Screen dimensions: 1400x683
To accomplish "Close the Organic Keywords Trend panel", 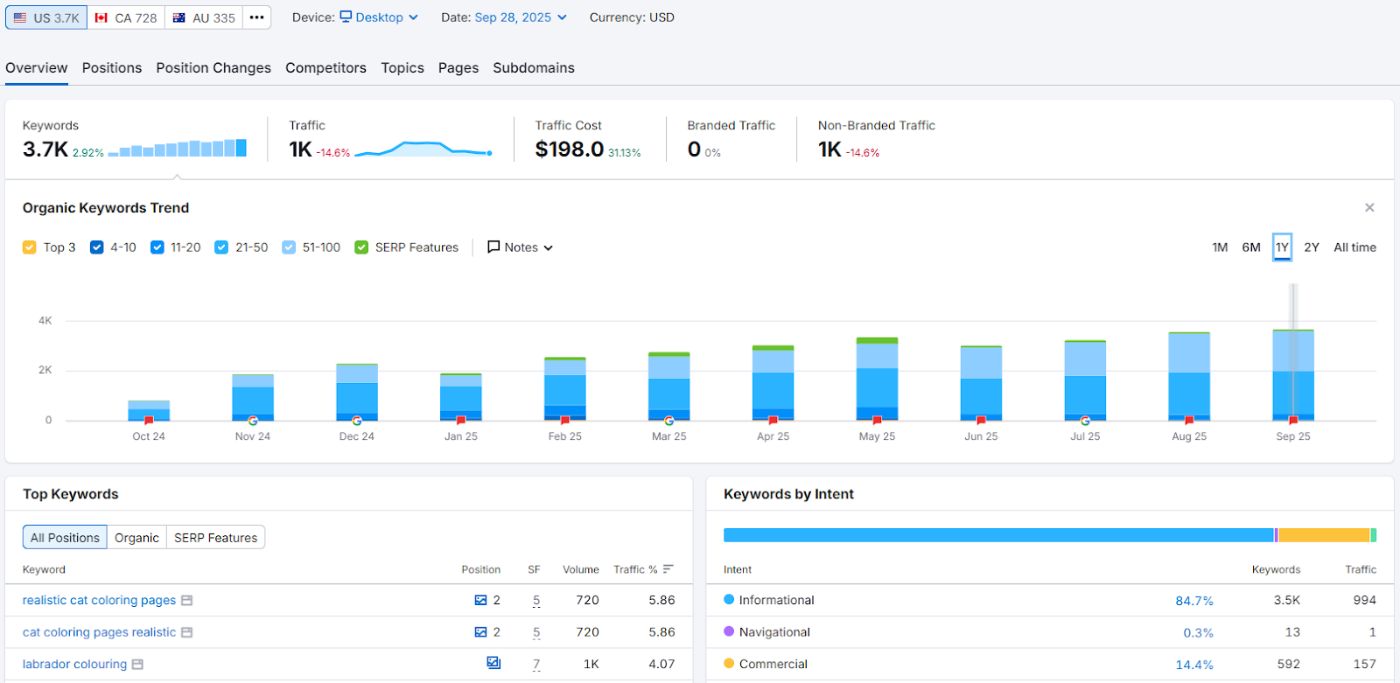I will (x=1369, y=208).
